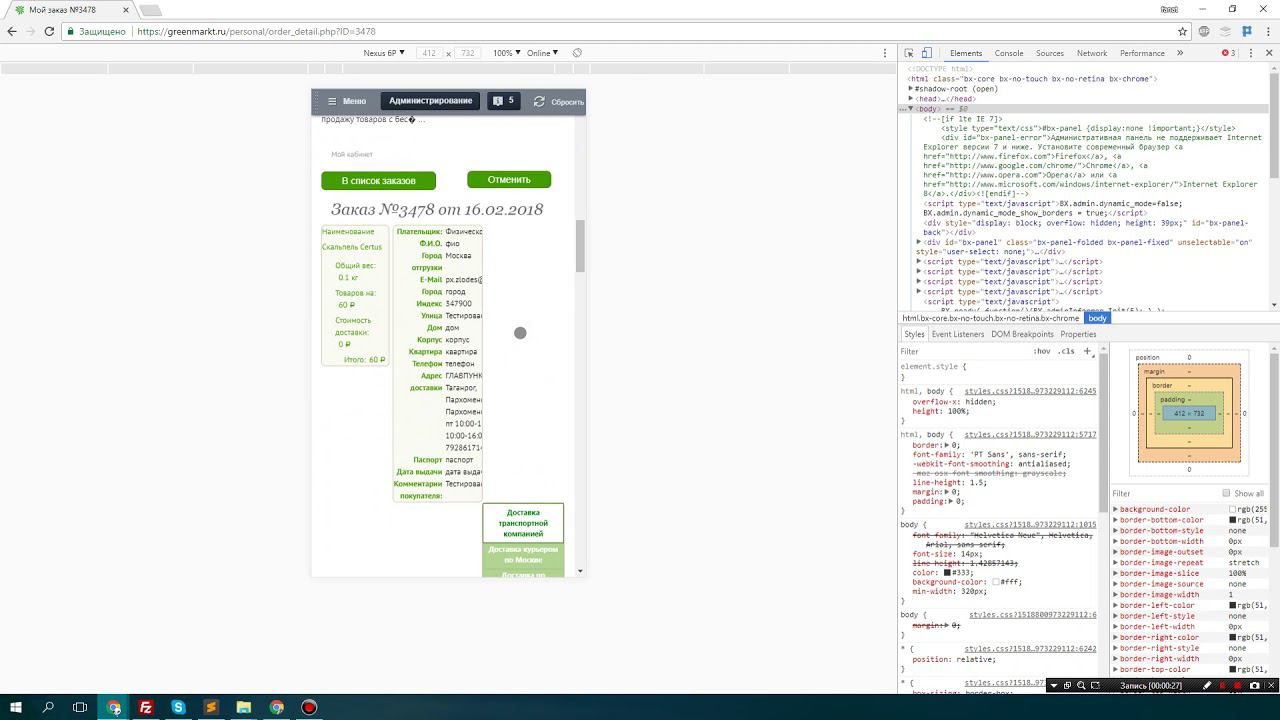Open the 100% zoom dropdown
This screenshot has width=1280, height=720.
(506, 53)
